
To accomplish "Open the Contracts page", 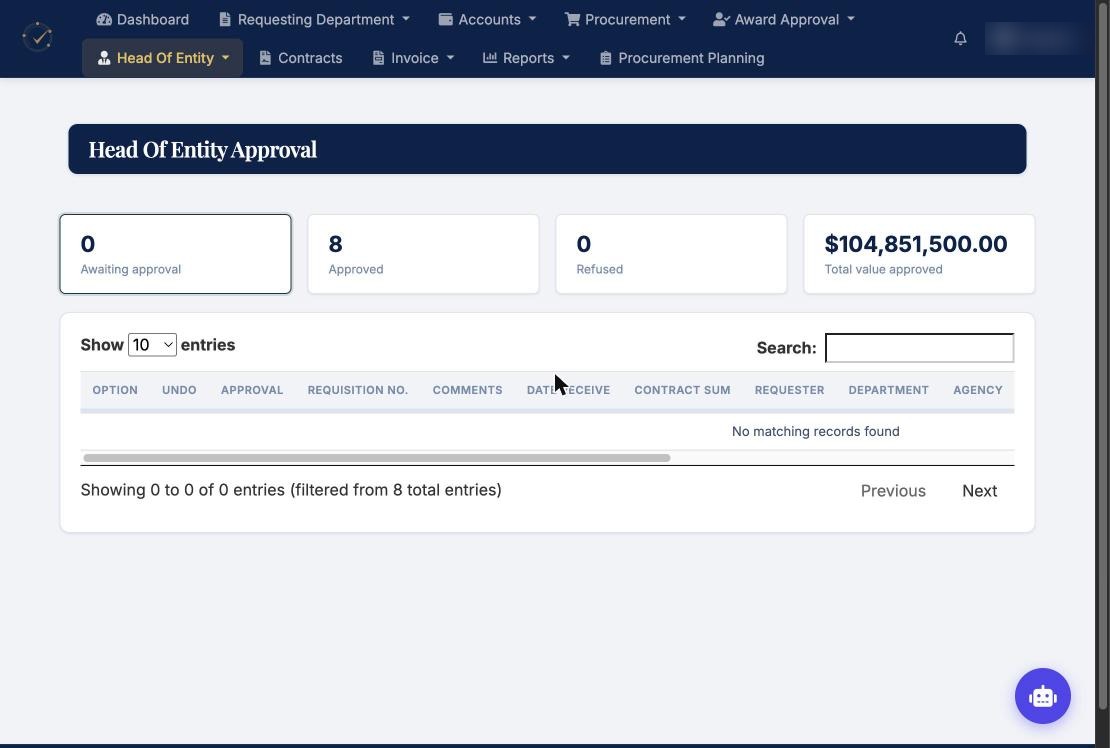I will coord(301,58).
